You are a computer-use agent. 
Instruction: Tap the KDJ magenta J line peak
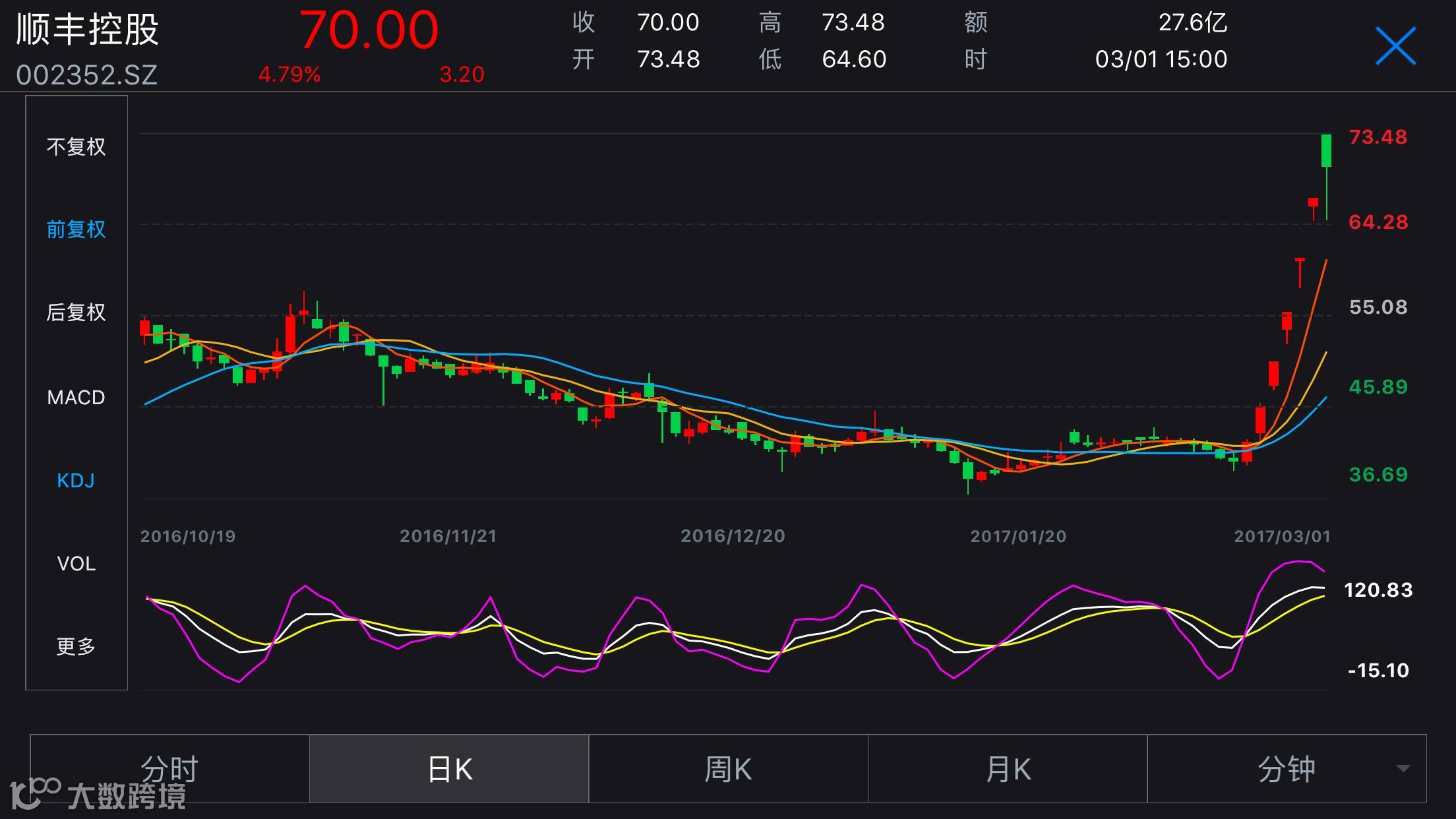tap(1299, 562)
